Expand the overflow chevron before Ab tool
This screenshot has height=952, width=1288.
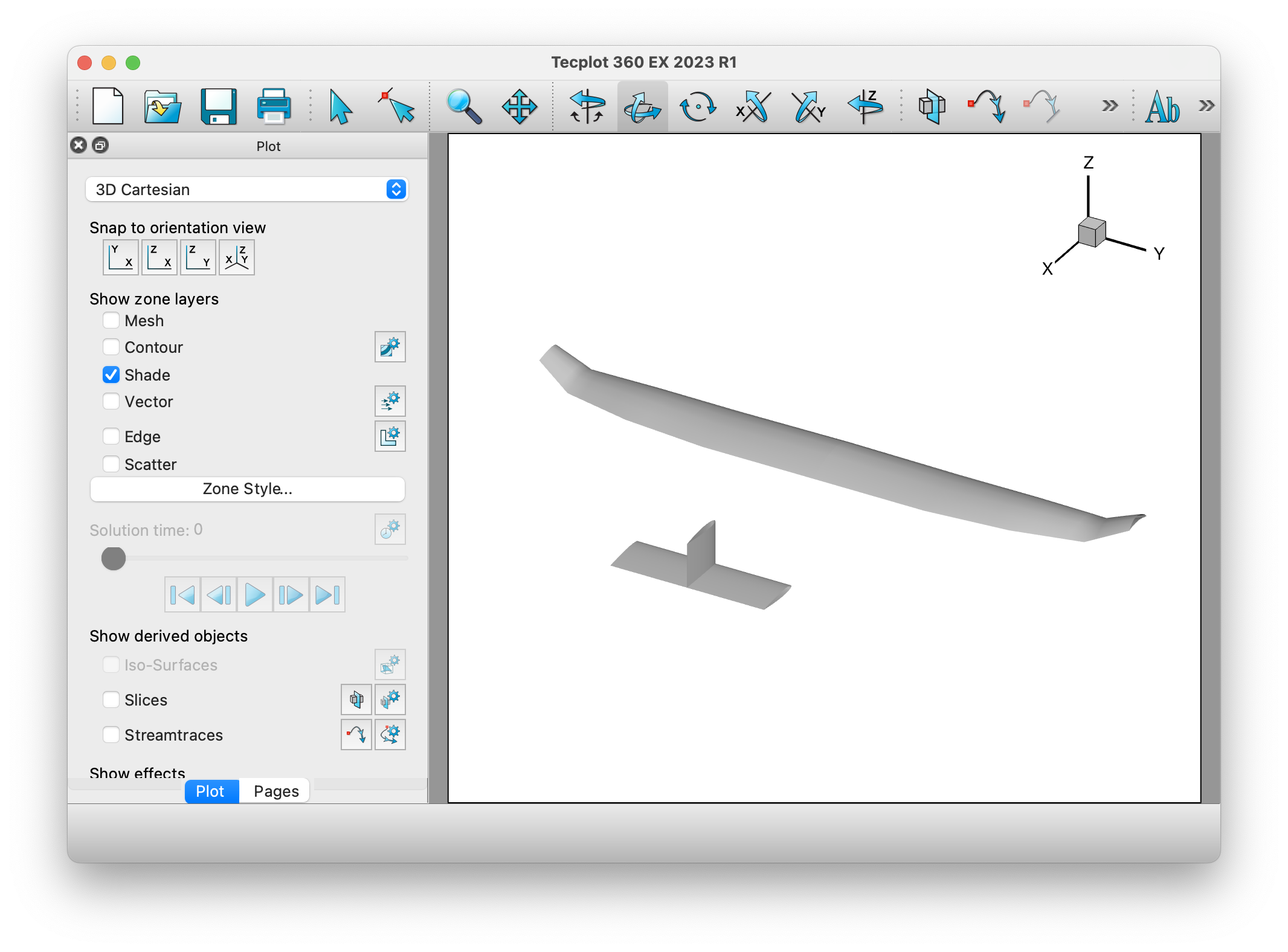pos(1109,106)
